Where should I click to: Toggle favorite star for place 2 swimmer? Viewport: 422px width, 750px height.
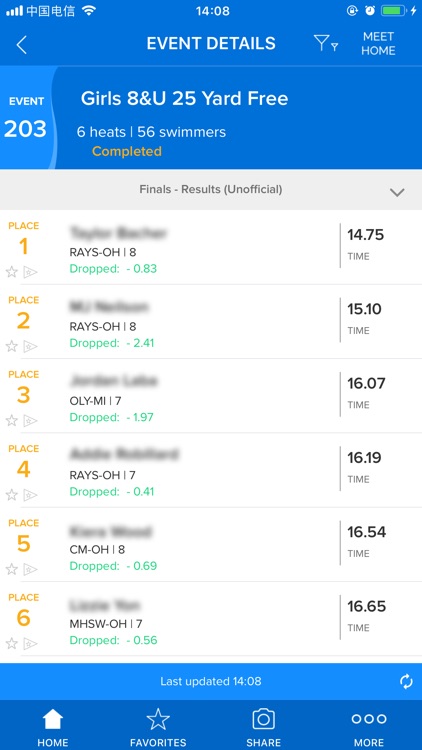11,346
